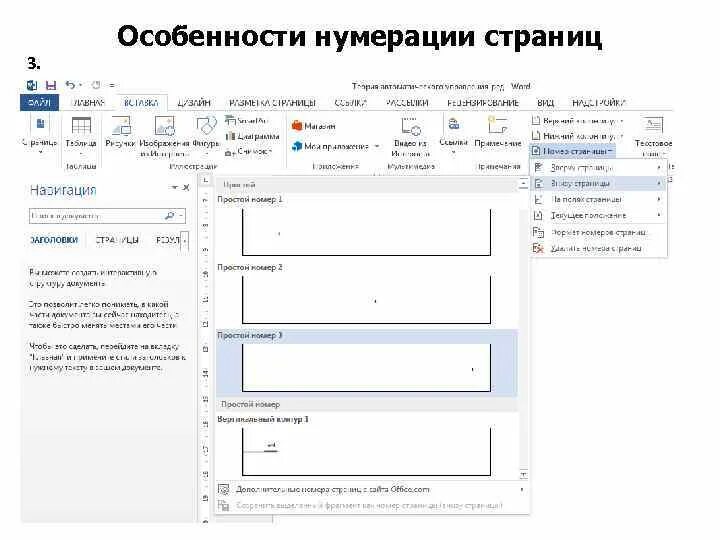
Task: Open the Ссылки links button
Action: tap(453, 135)
